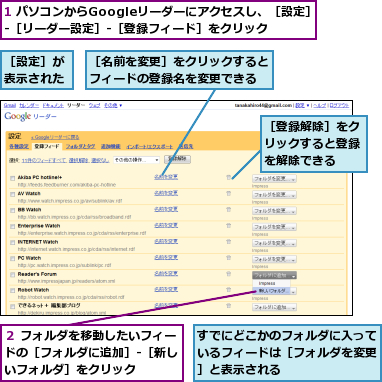Open the ウェブ link in top bar

[94, 105]
